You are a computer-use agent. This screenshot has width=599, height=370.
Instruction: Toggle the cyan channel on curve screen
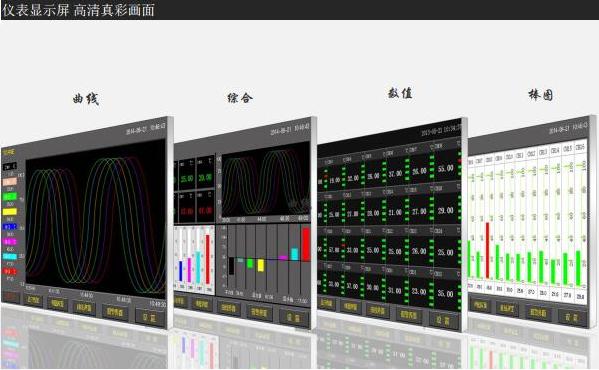[x=10, y=257]
